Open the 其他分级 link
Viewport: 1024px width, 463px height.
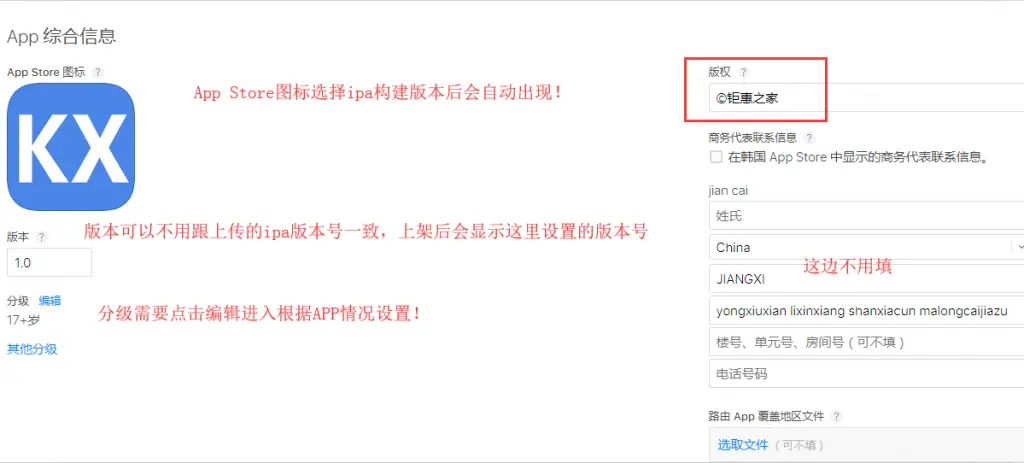coord(32,349)
